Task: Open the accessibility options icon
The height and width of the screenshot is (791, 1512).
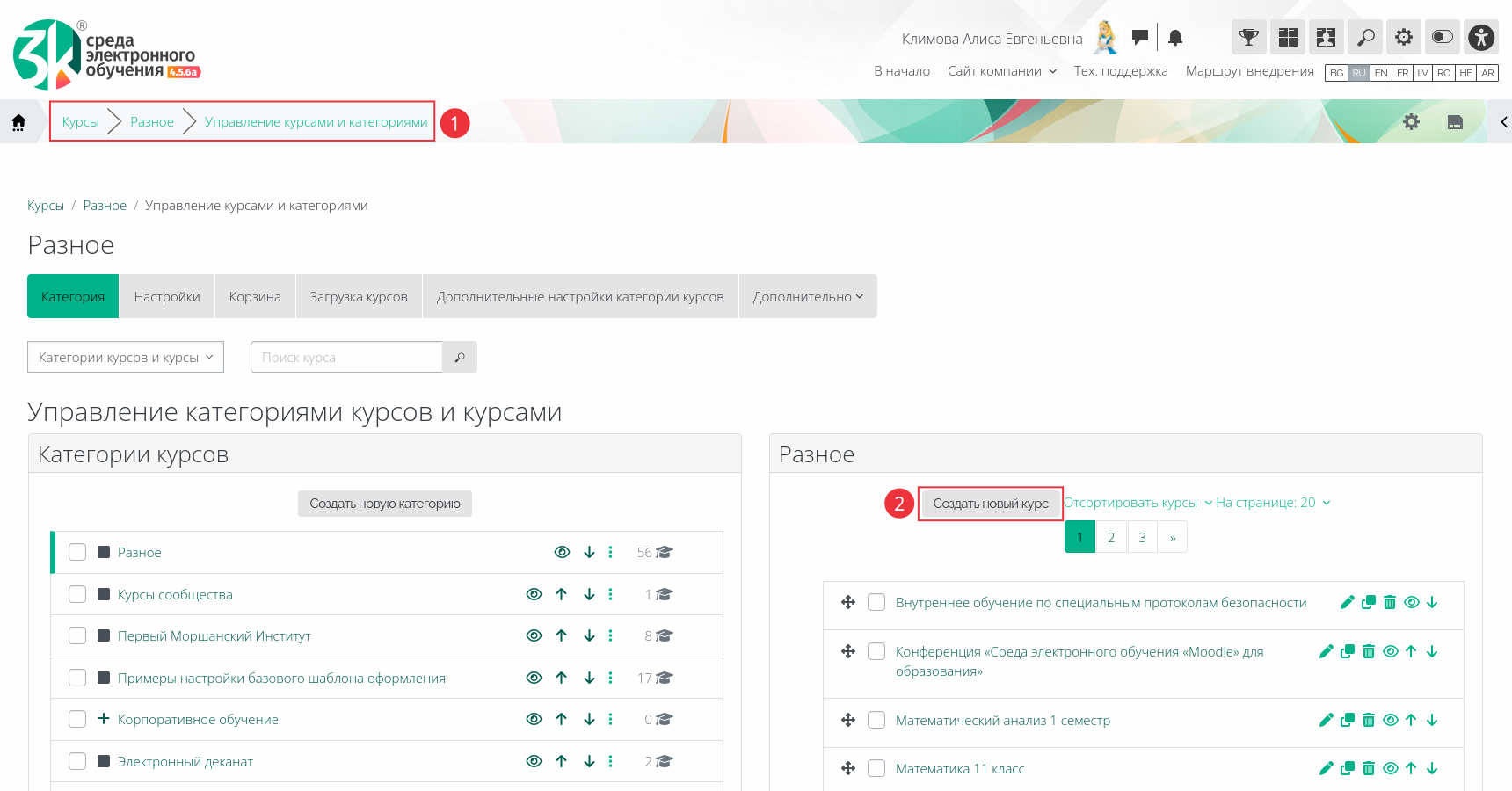Action: click(x=1481, y=37)
